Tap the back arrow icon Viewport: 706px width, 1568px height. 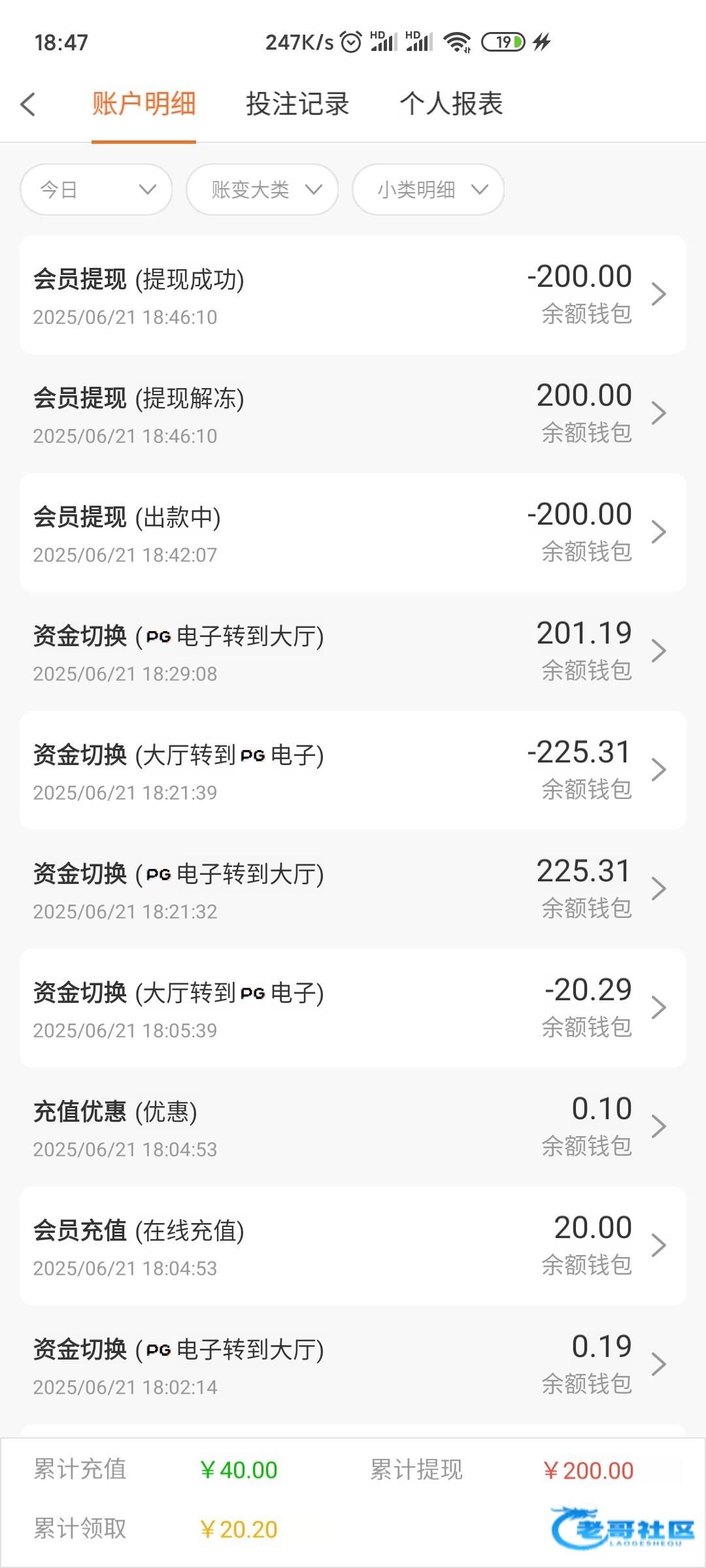click(x=27, y=105)
